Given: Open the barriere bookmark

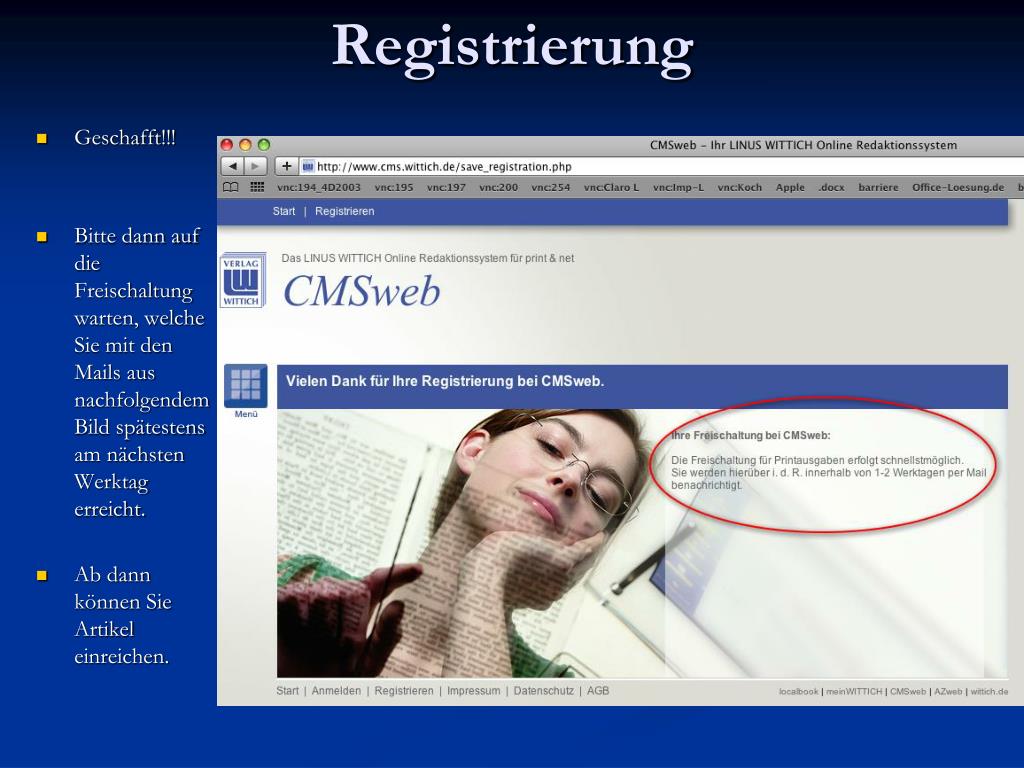Looking at the screenshot, I should (878, 187).
